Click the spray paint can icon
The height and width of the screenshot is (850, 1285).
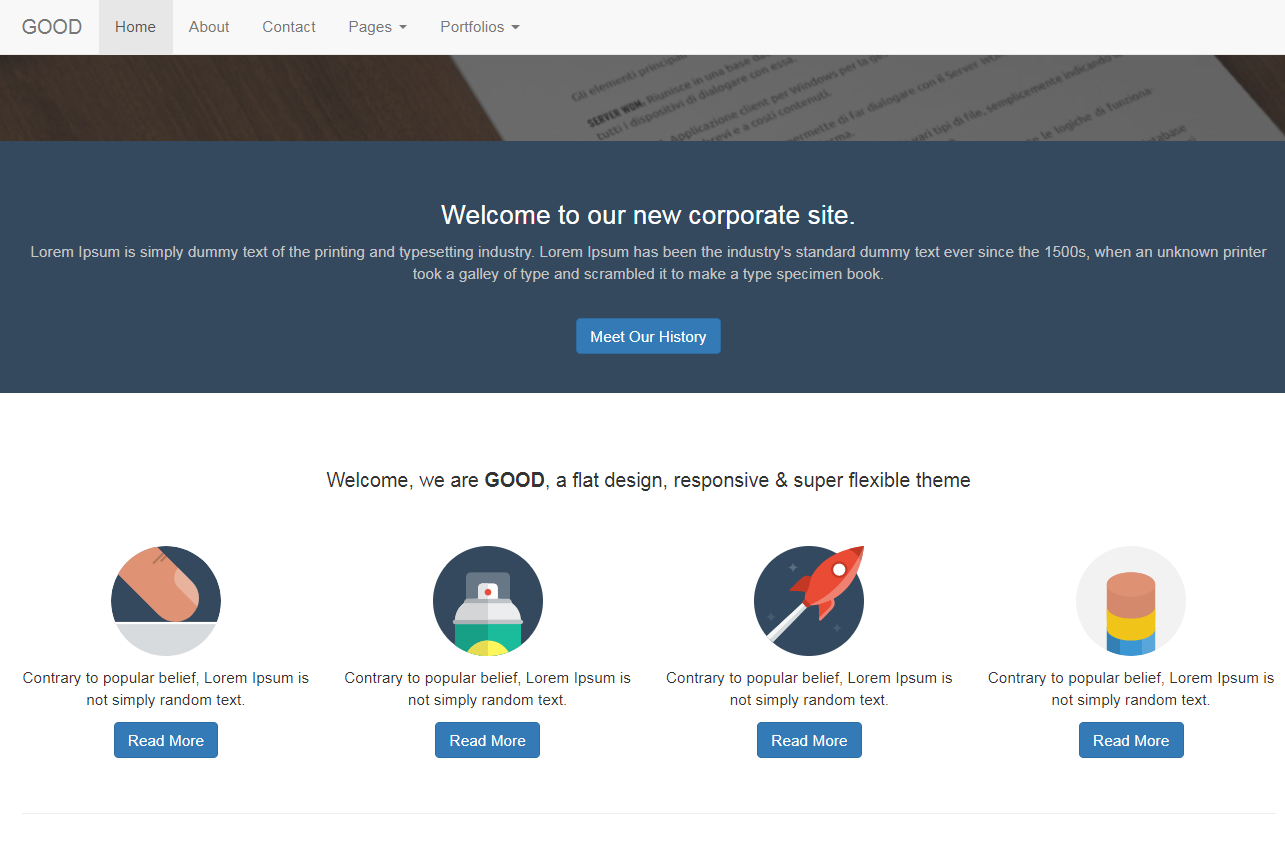[487, 601]
